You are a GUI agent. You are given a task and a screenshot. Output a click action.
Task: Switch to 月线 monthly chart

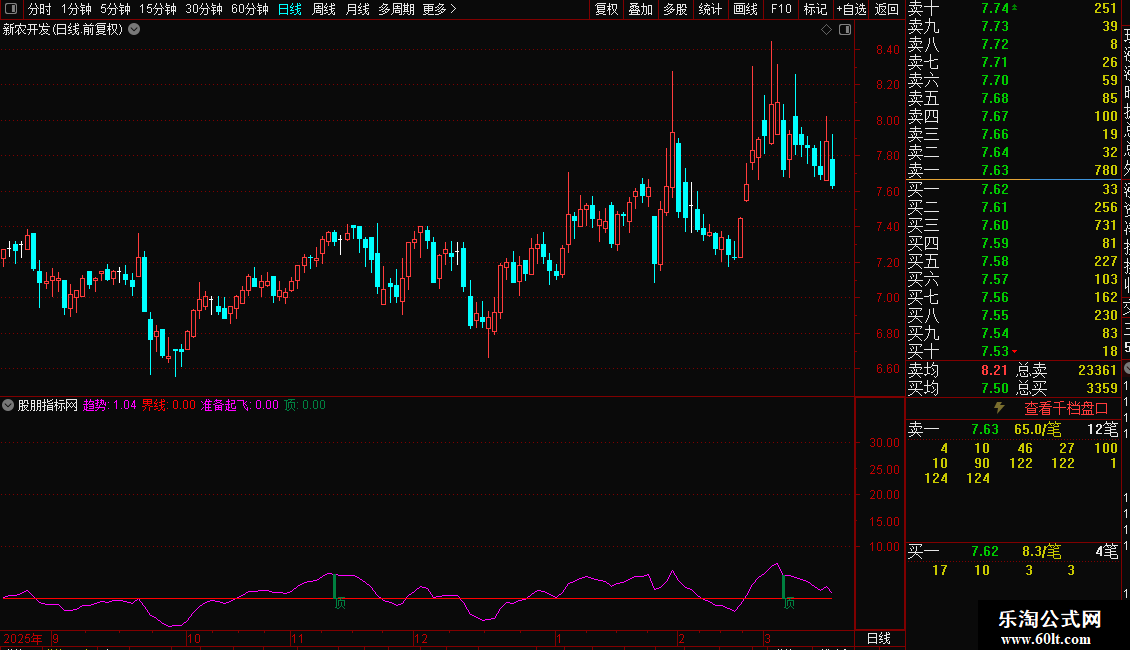(357, 9)
